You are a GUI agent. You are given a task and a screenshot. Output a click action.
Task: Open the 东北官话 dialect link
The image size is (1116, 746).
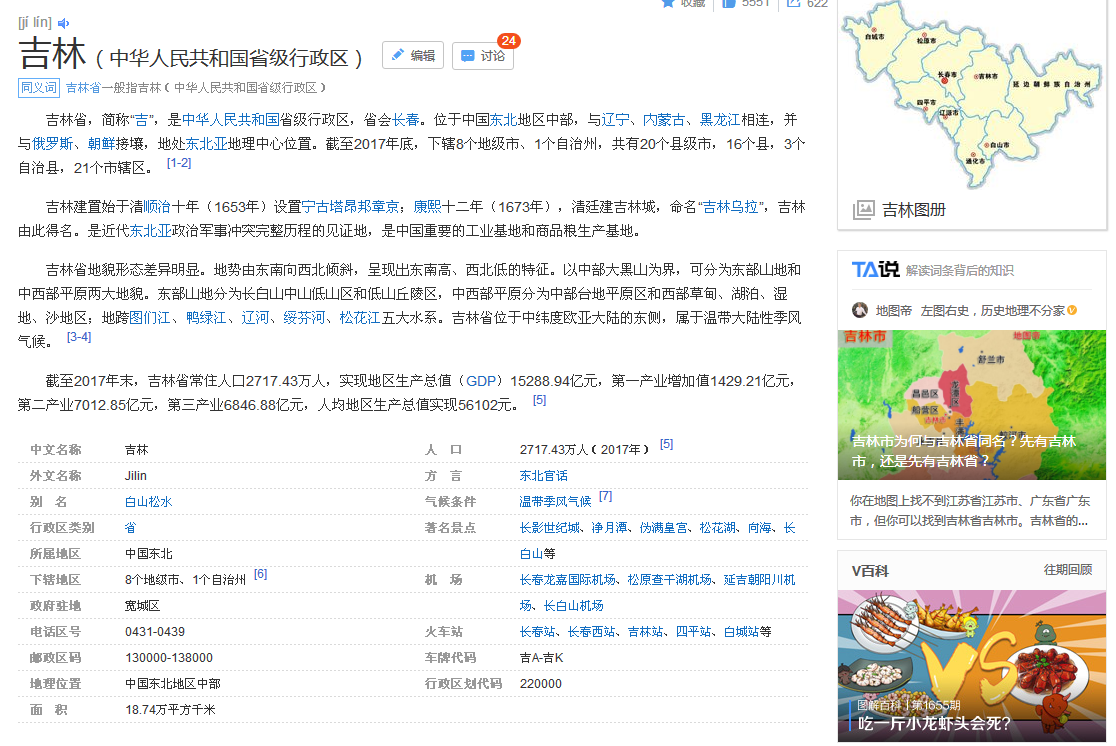(544, 476)
